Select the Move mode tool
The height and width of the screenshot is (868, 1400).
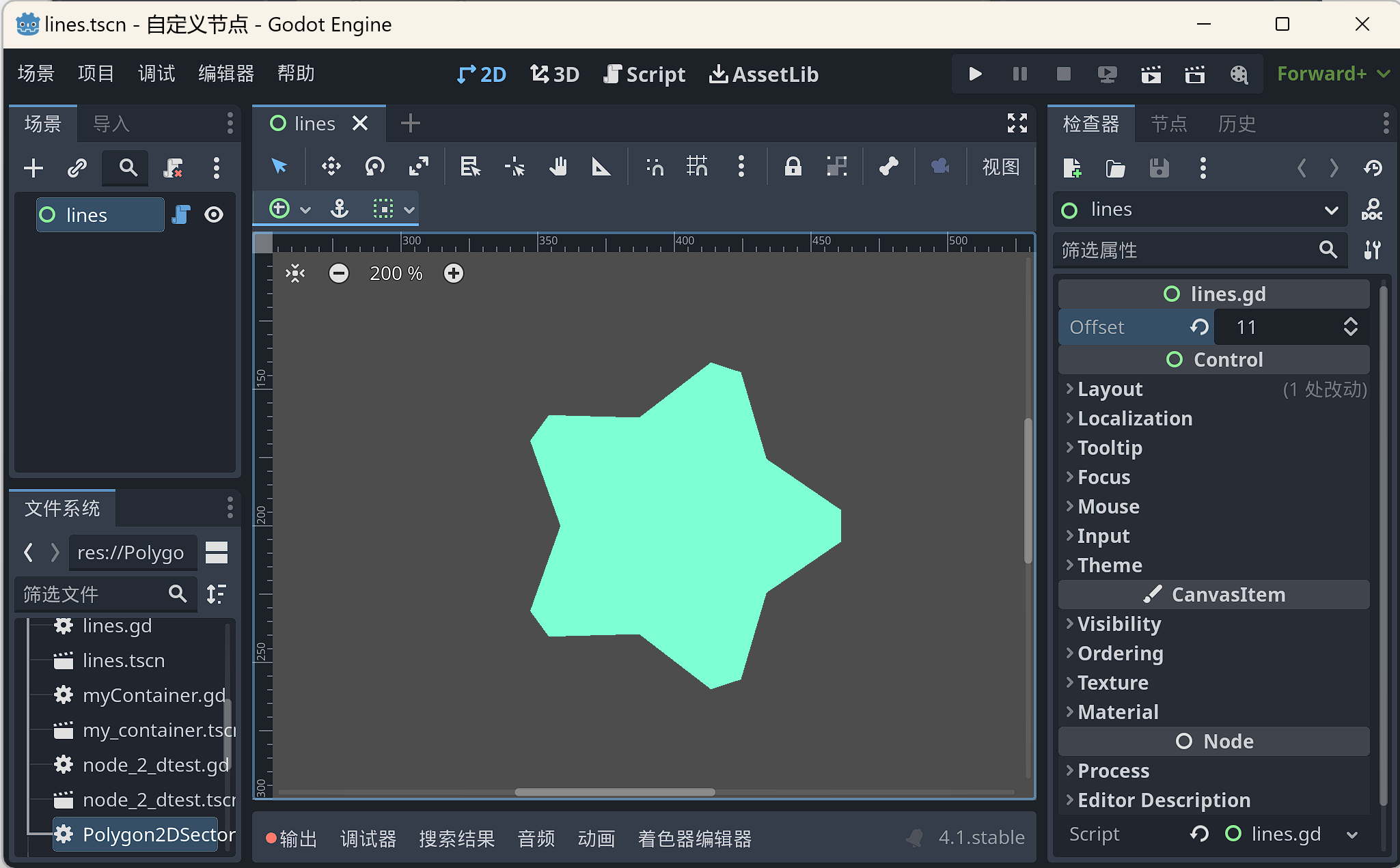331,167
